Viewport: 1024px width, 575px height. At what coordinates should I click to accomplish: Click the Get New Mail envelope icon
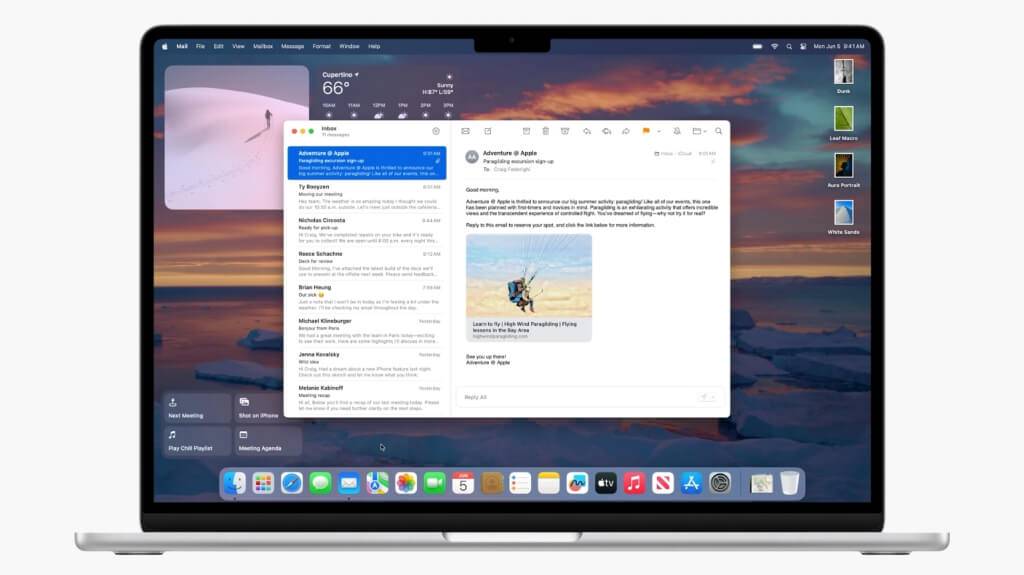(465, 131)
